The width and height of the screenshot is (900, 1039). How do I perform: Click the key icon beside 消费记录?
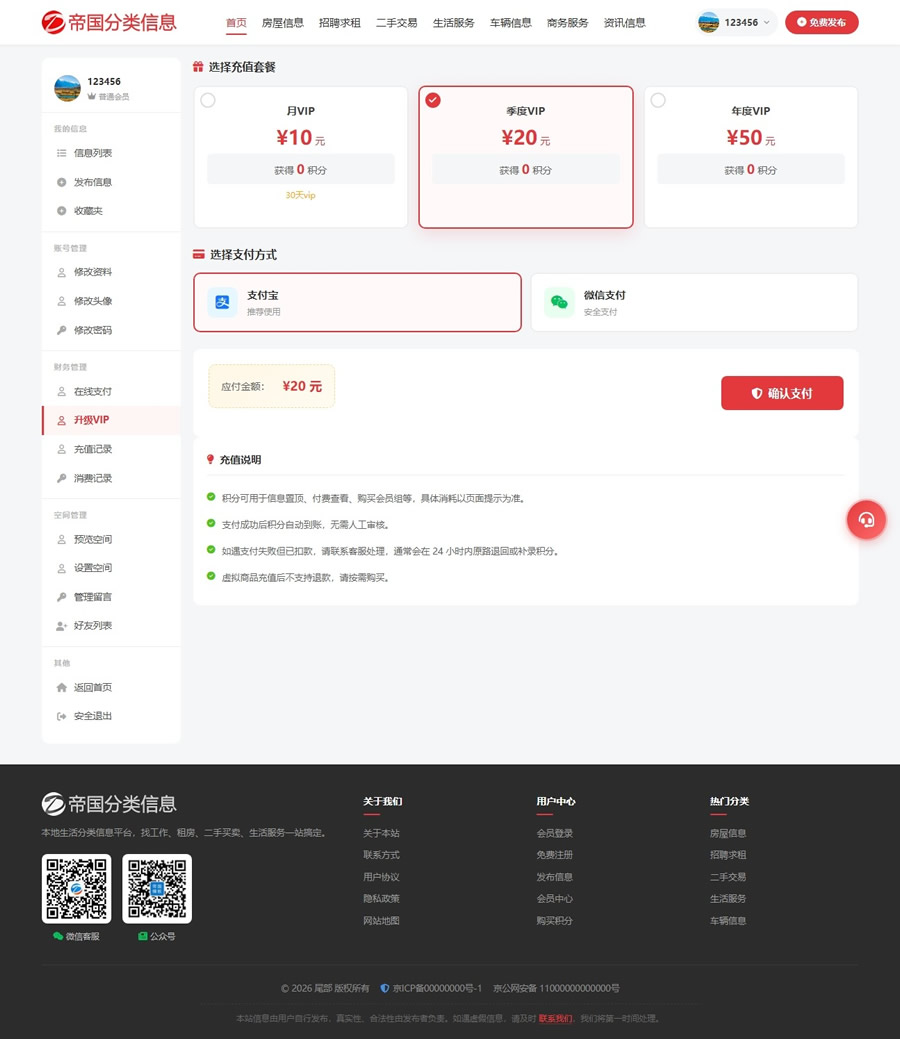[x=62, y=478]
